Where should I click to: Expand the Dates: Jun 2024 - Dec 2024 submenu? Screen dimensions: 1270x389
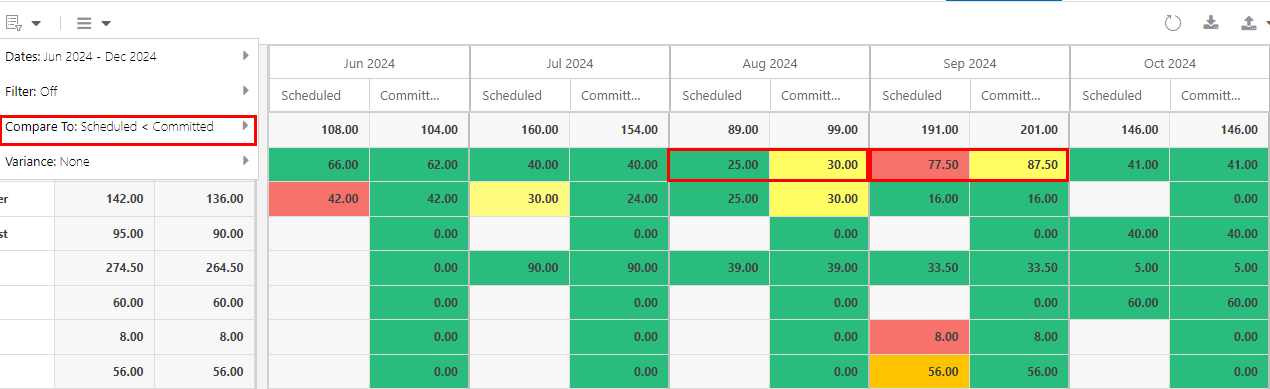coord(245,56)
